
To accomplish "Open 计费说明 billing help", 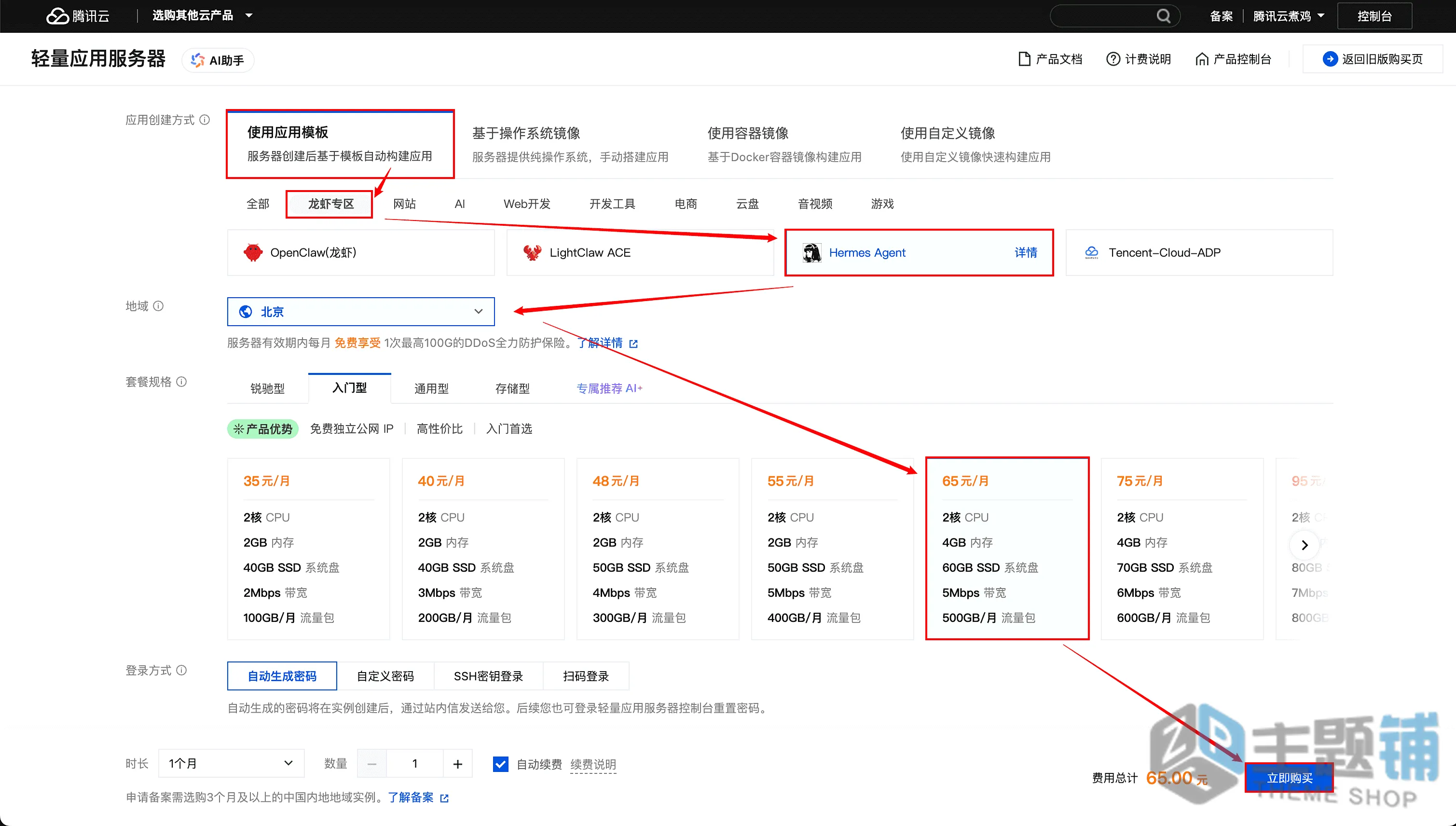I will point(1139,59).
